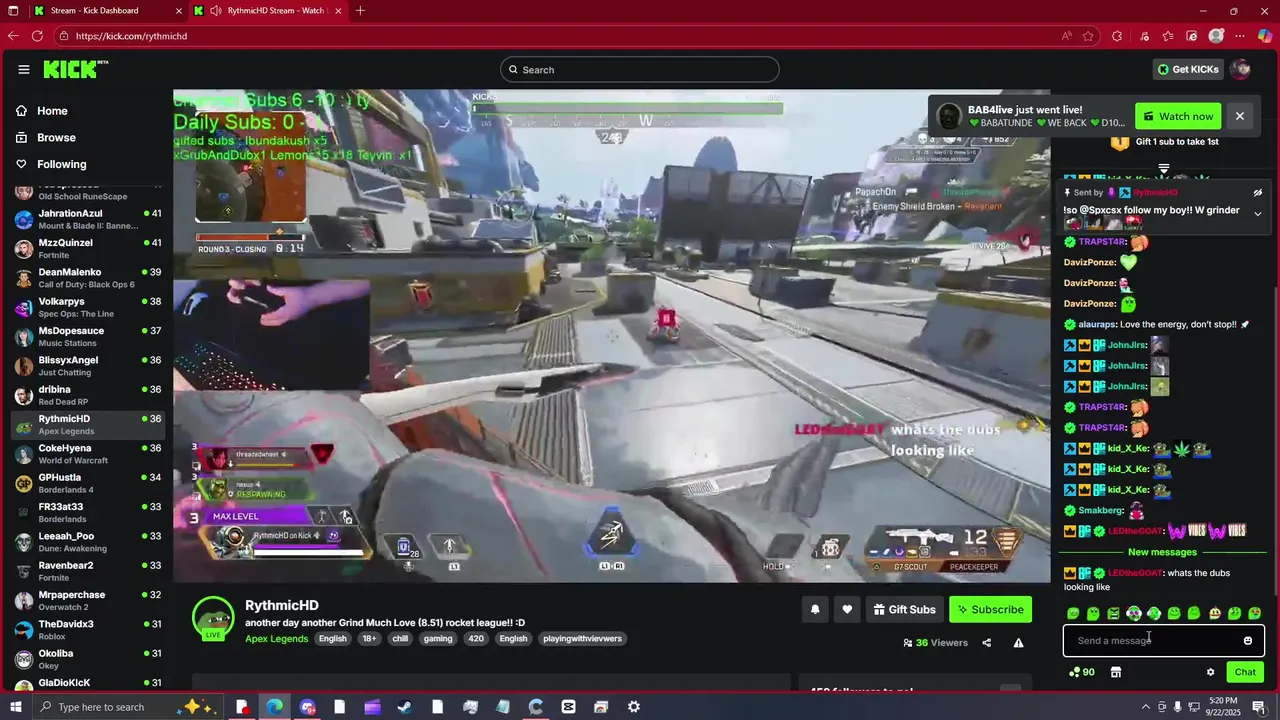The image size is (1280, 720).
Task: Open Ravenbear2 channel in sidebar
Action: 88,571
